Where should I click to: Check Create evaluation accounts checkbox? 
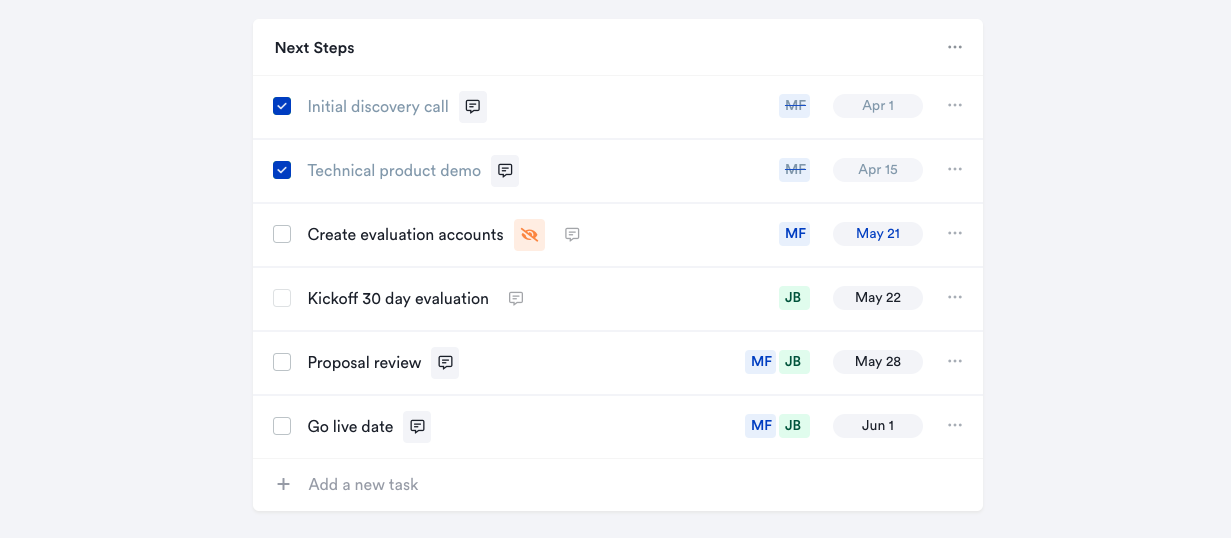282,234
